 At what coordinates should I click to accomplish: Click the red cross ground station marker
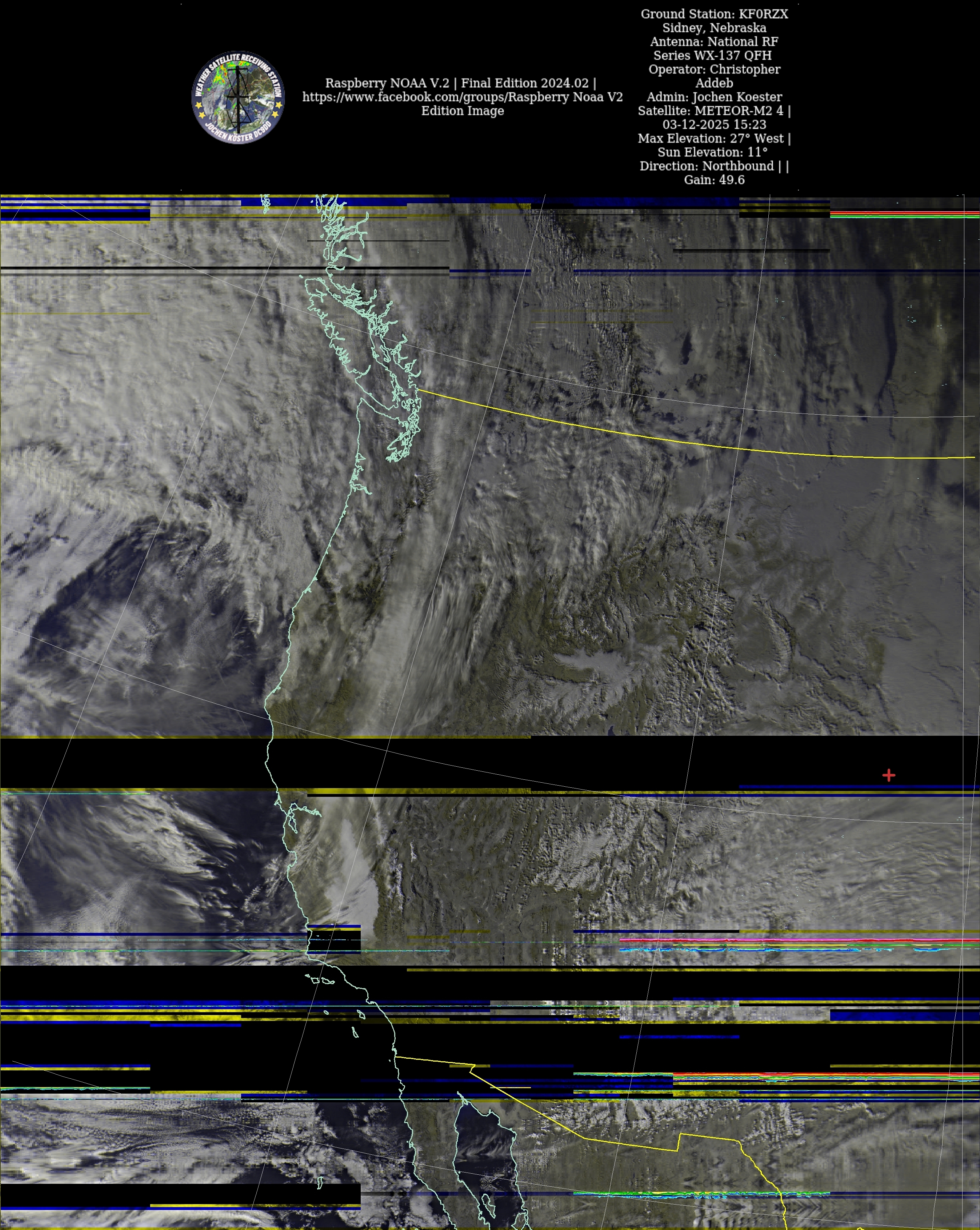coord(888,775)
